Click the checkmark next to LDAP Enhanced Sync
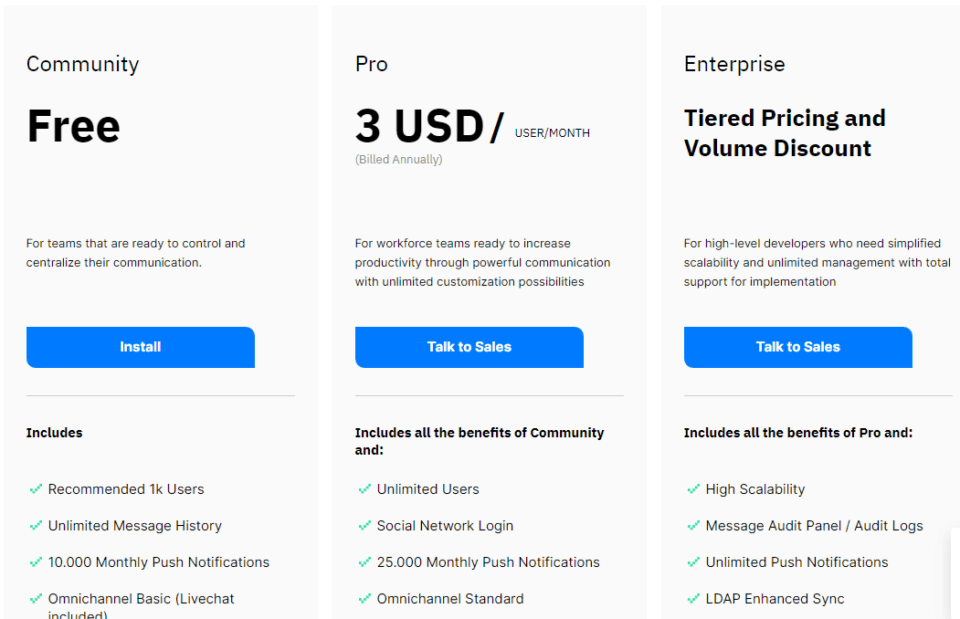The height and width of the screenshot is (619, 960). click(694, 599)
